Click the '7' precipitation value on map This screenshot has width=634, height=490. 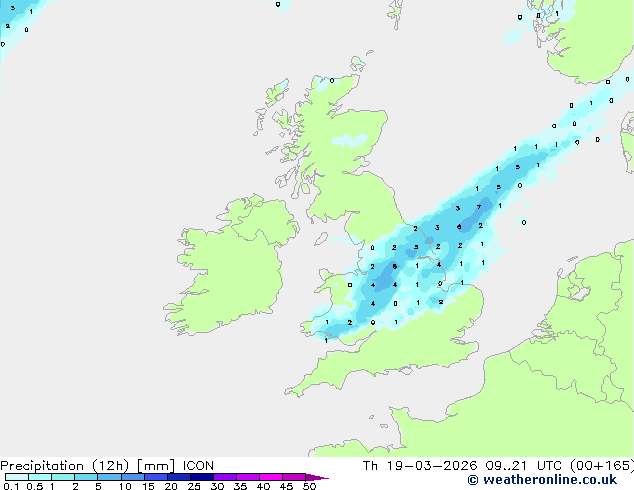479,207
